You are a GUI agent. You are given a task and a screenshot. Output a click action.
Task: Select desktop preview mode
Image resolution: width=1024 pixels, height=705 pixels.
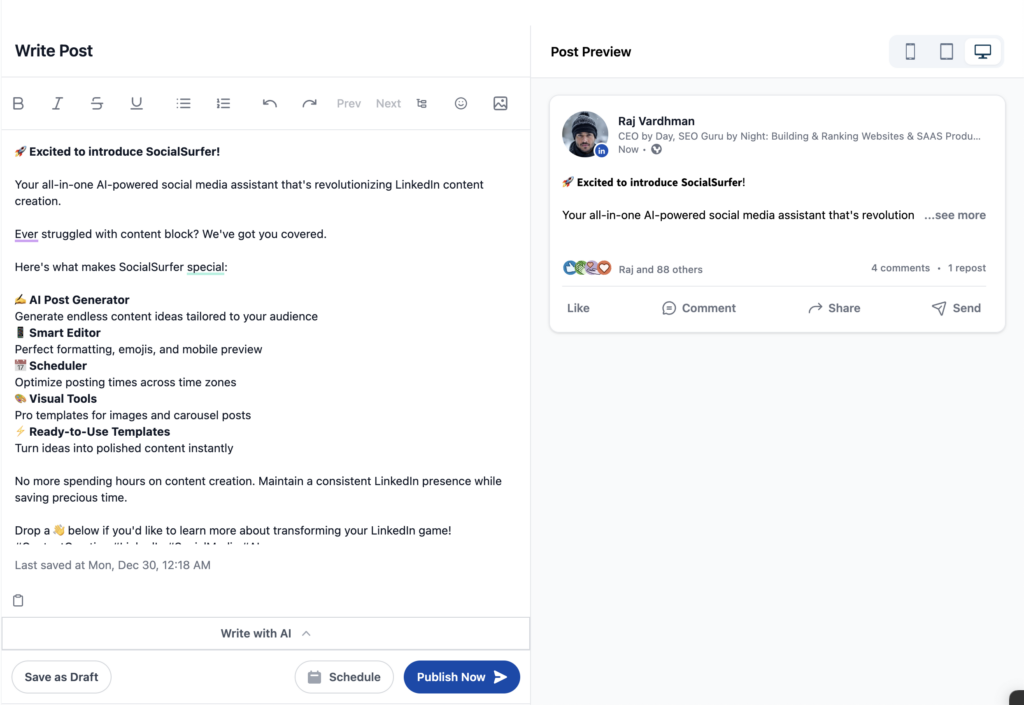point(982,51)
